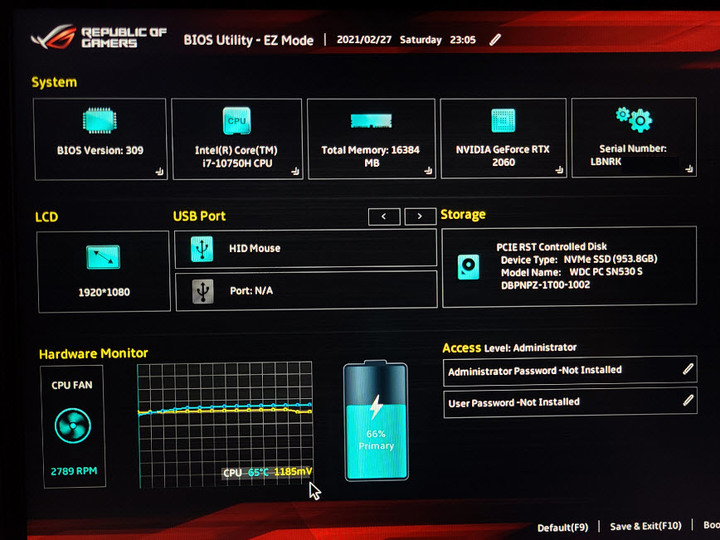Click the 1185mV voltage reading
Screen dimensions: 720x540
(293, 472)
